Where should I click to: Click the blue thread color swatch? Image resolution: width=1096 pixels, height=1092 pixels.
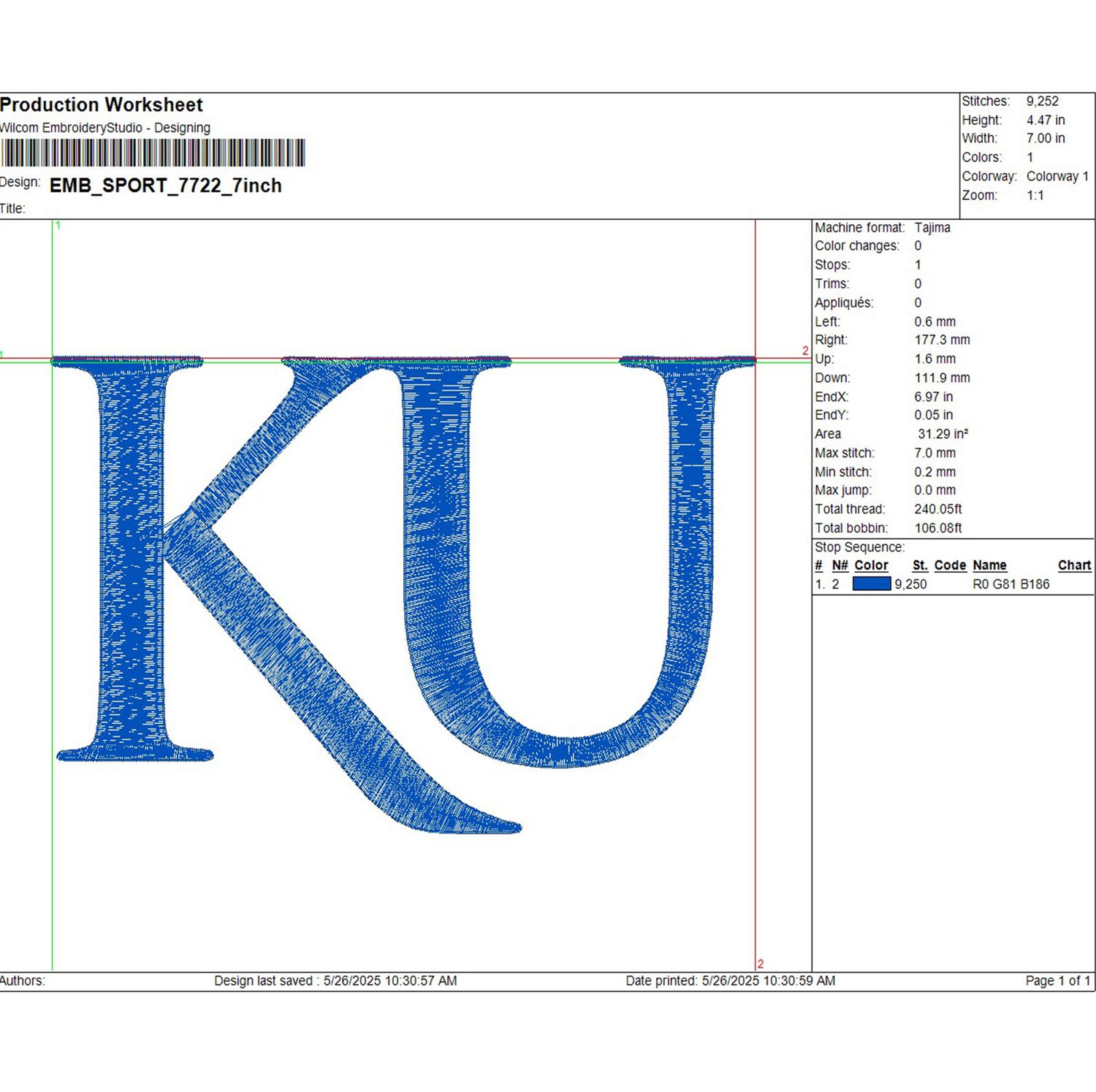pyautogui.click(x=872, y=584)
